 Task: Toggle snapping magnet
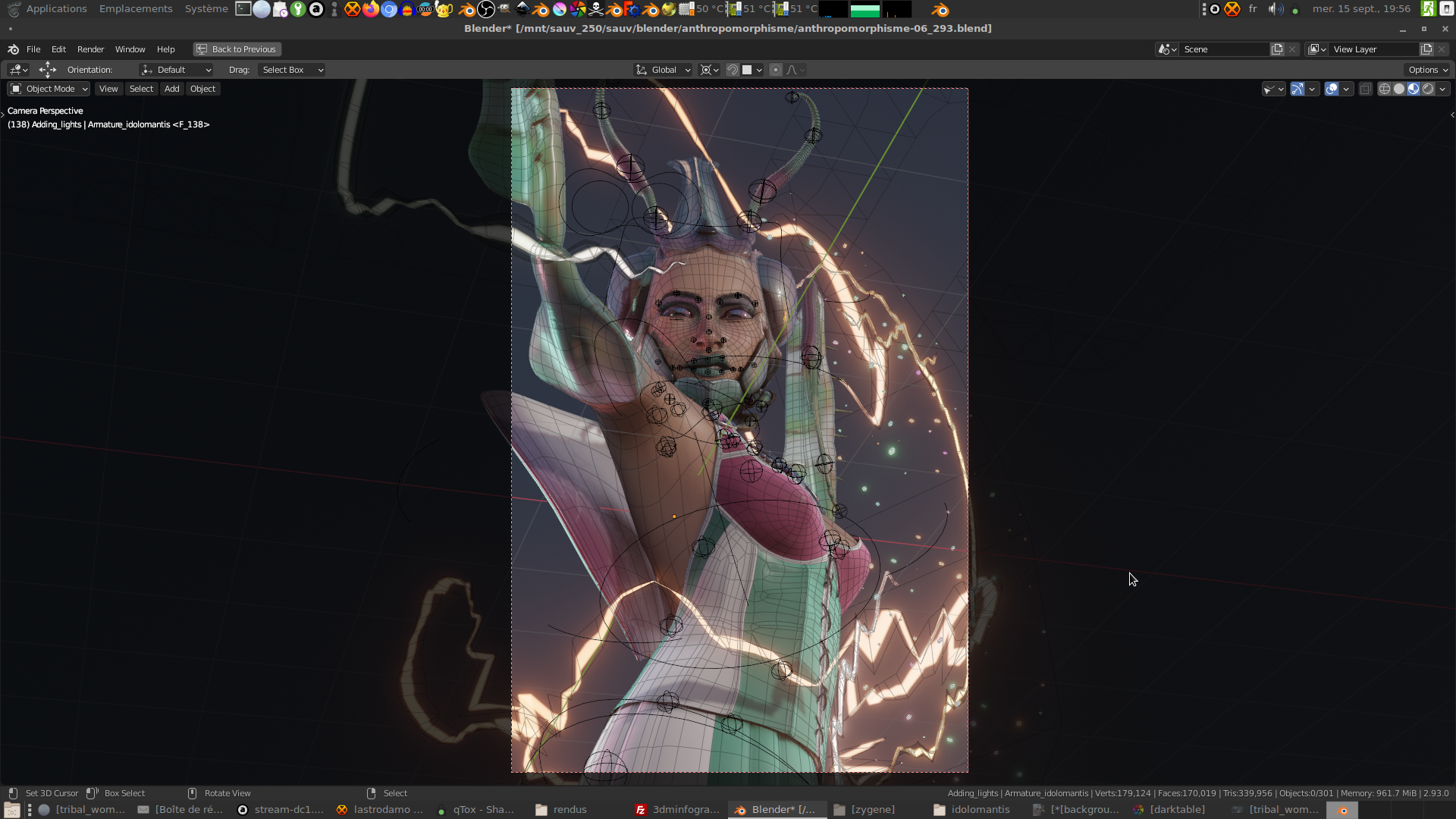point(732,70)
